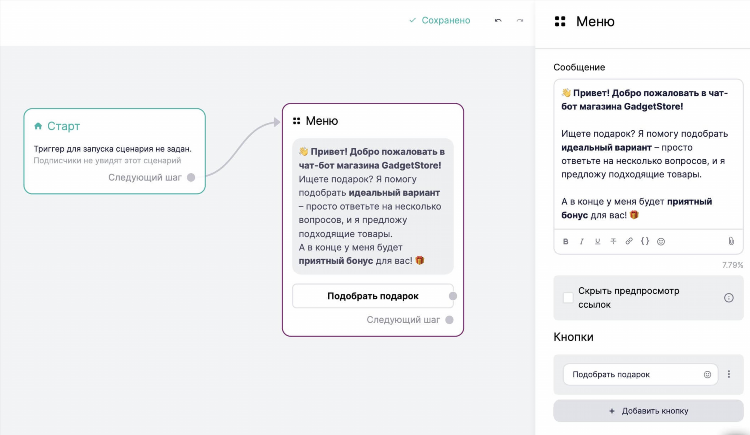Click the connector dot beside Подобрать подарок in node
Image resolution: width=750 pixels, height=435 pixels.
coord(452,296)
